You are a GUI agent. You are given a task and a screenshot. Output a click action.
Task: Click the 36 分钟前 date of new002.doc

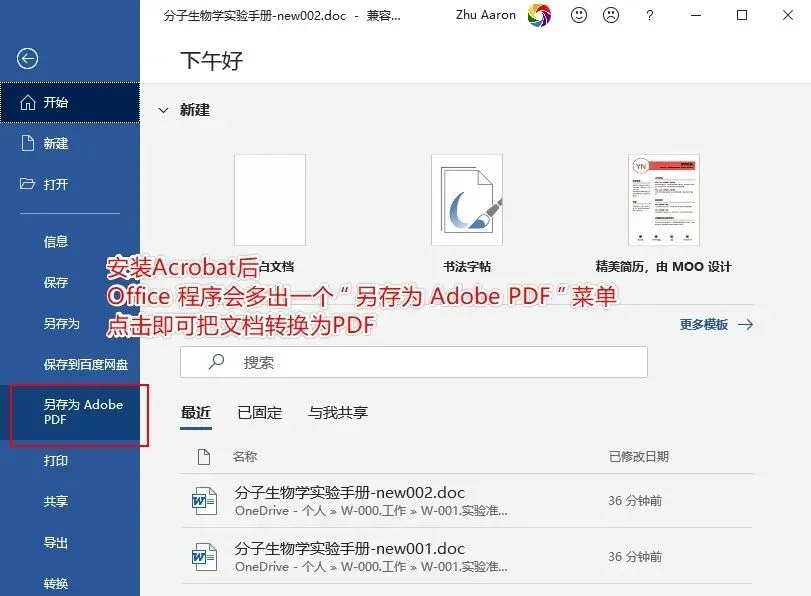point(635,501)
